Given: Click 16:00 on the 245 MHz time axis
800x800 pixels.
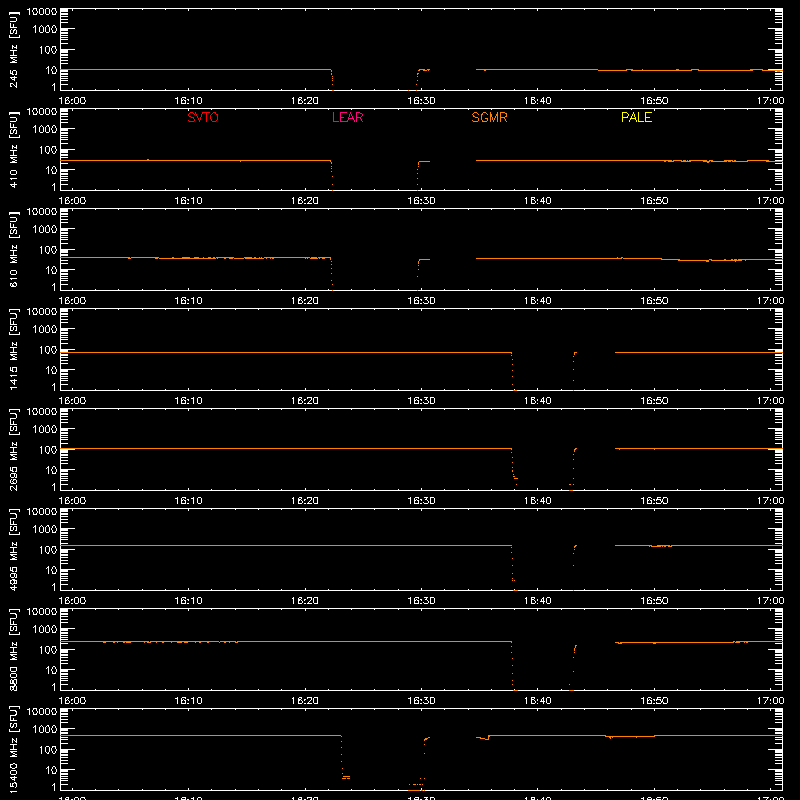Looking at the screenshot, I should [72, 101].
